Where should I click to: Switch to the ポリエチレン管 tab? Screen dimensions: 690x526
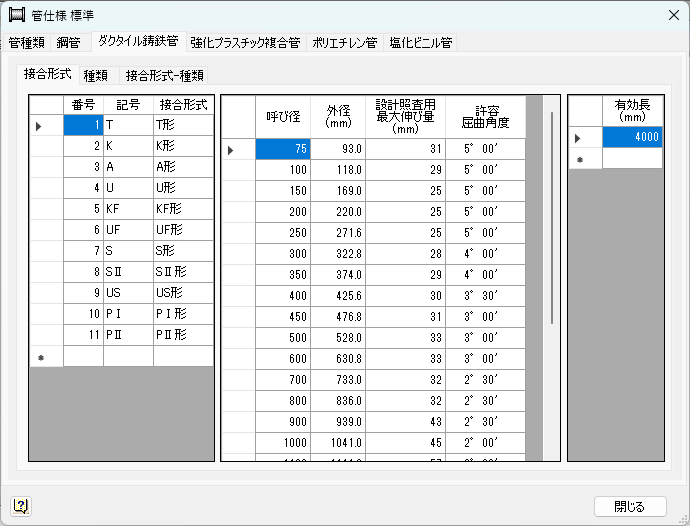pos(344,43)
